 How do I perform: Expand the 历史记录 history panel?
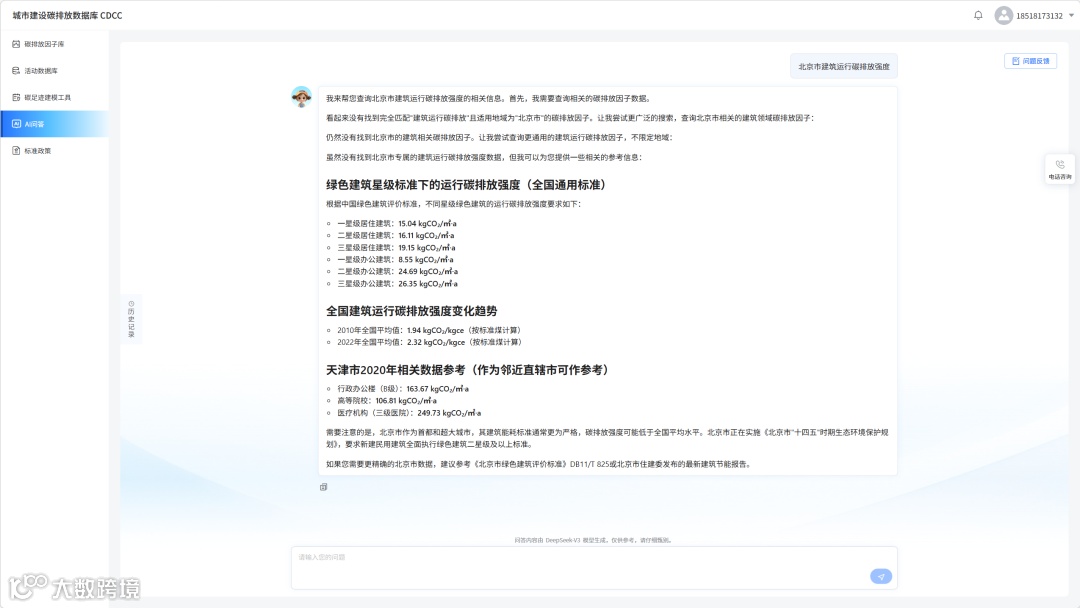click(131, 319)
